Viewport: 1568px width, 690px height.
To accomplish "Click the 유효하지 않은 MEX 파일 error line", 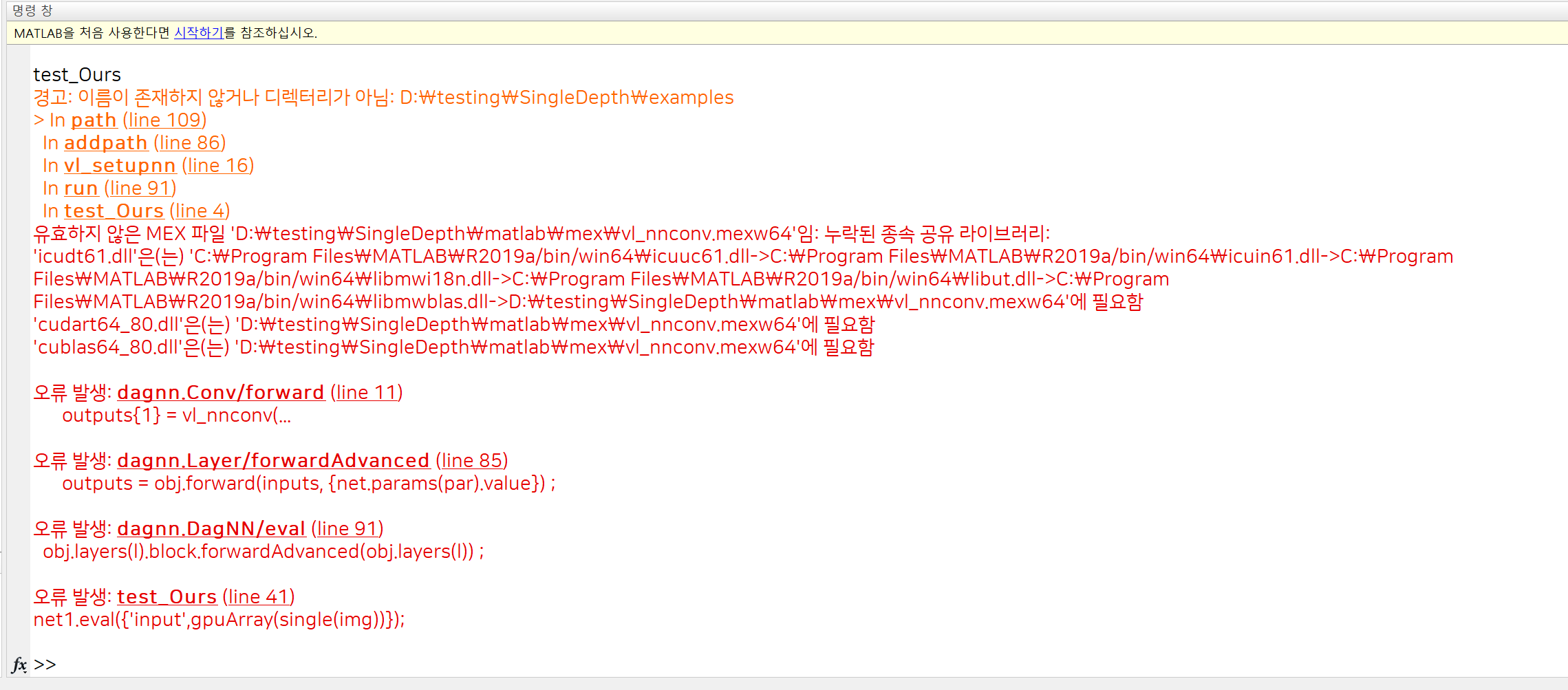I will 541,233.
